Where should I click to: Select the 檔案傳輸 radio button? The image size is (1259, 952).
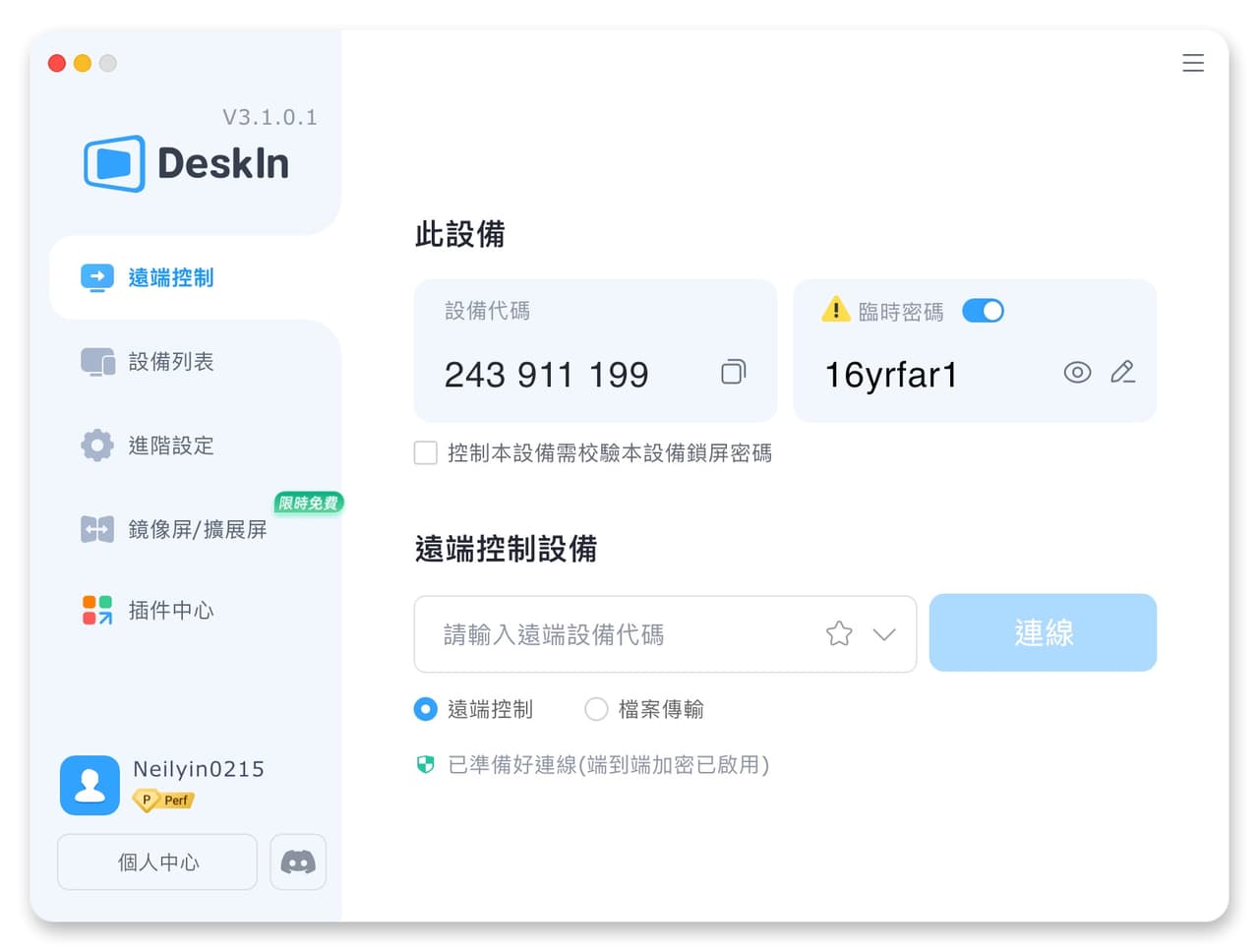click(x=596, y=709)
